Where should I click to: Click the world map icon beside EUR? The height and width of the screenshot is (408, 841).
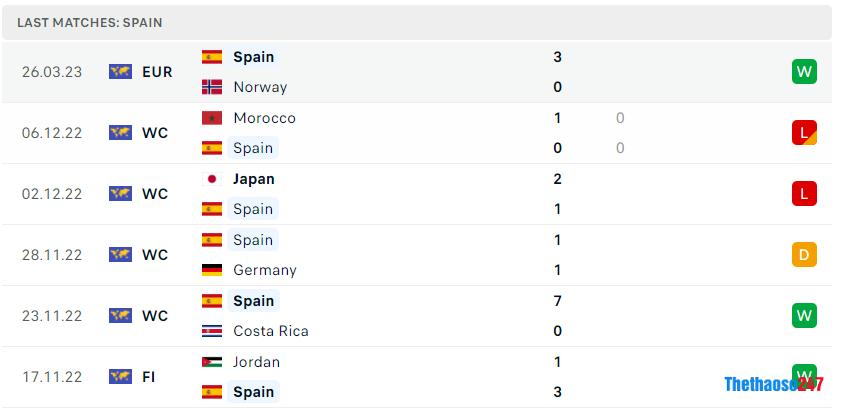click(x=121, y=71)
